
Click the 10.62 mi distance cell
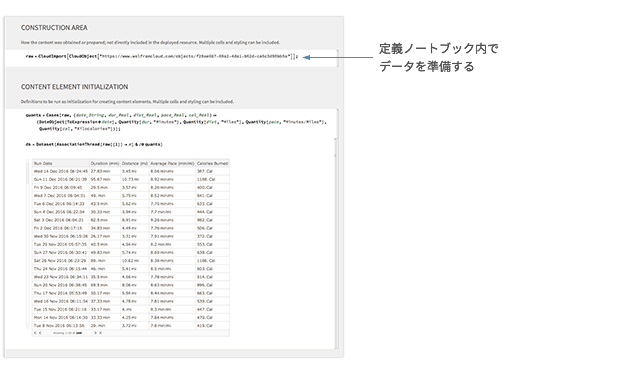tap(135, 261)
